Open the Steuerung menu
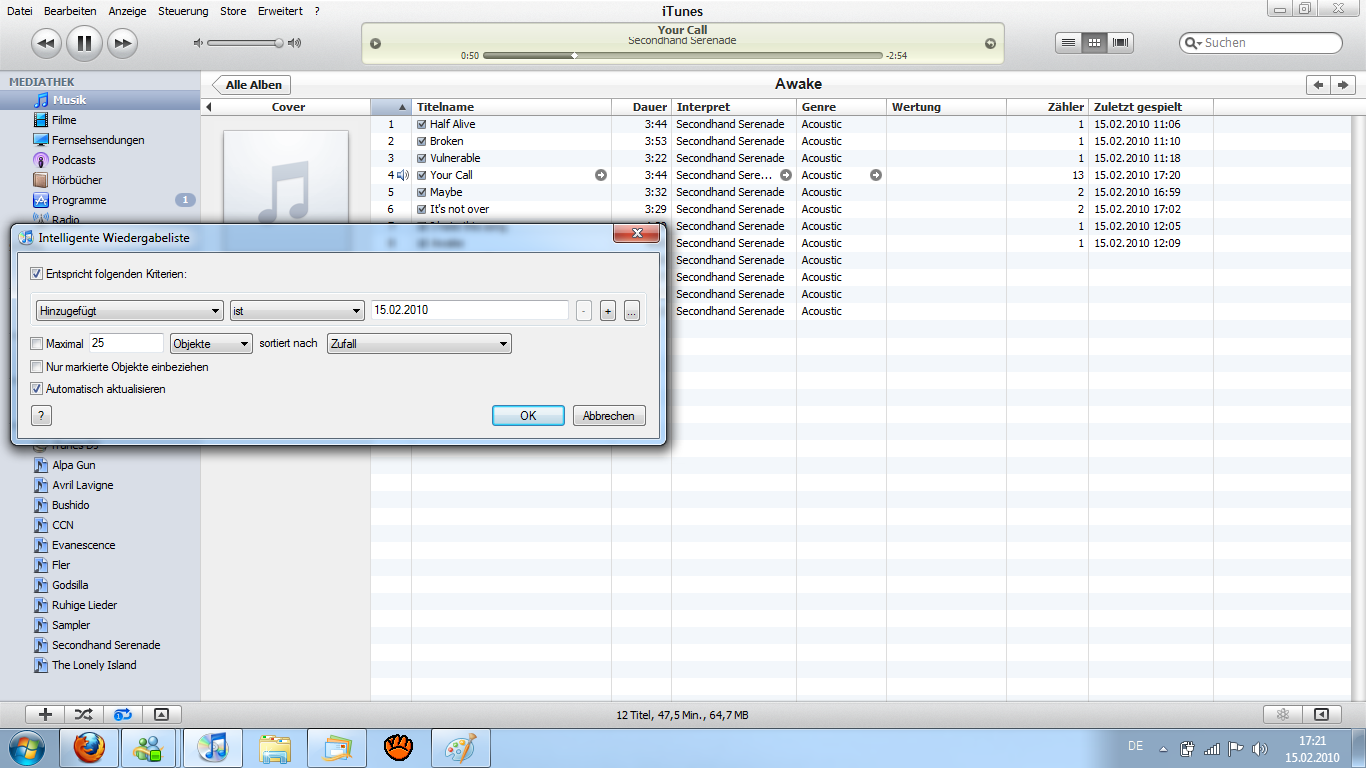This screenshot has width=1366, height=768. (183, 11)
